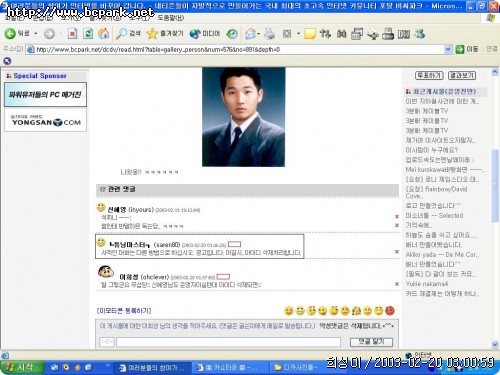Open the Back history dropdown arrow
This screenshot has height=375, width=500.
(36, 34)
